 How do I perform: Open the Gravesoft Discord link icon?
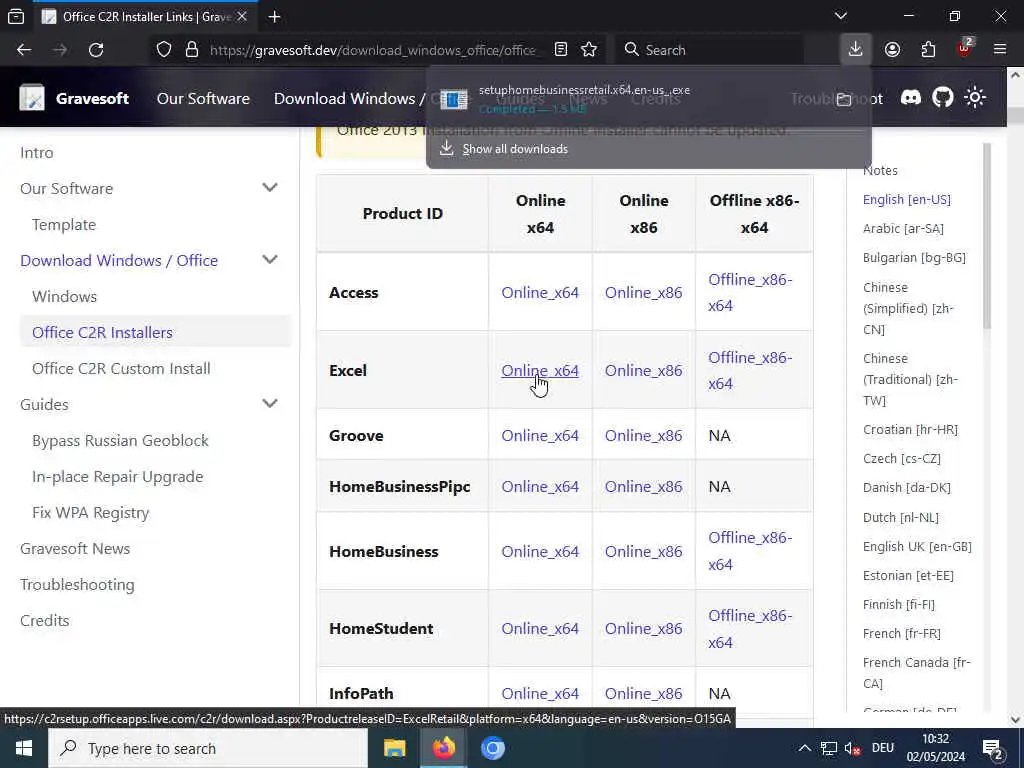(910, 98)
